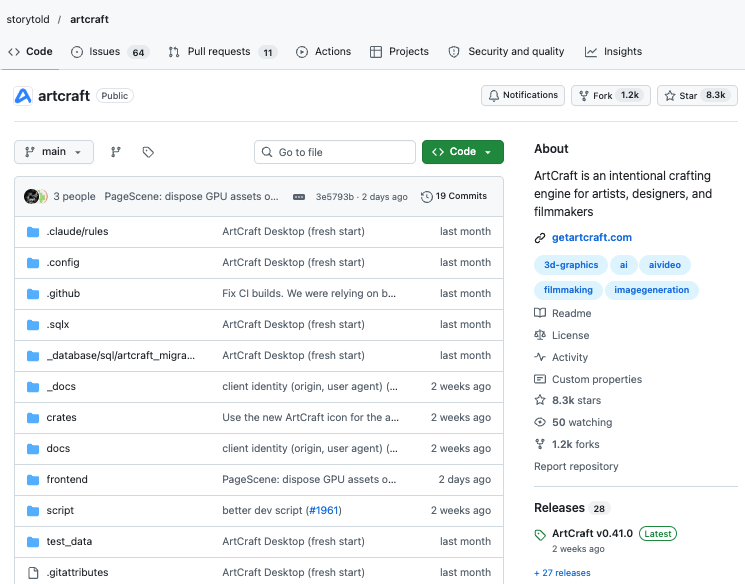
Task: Open the test_data folder
Action: (69, 541)
